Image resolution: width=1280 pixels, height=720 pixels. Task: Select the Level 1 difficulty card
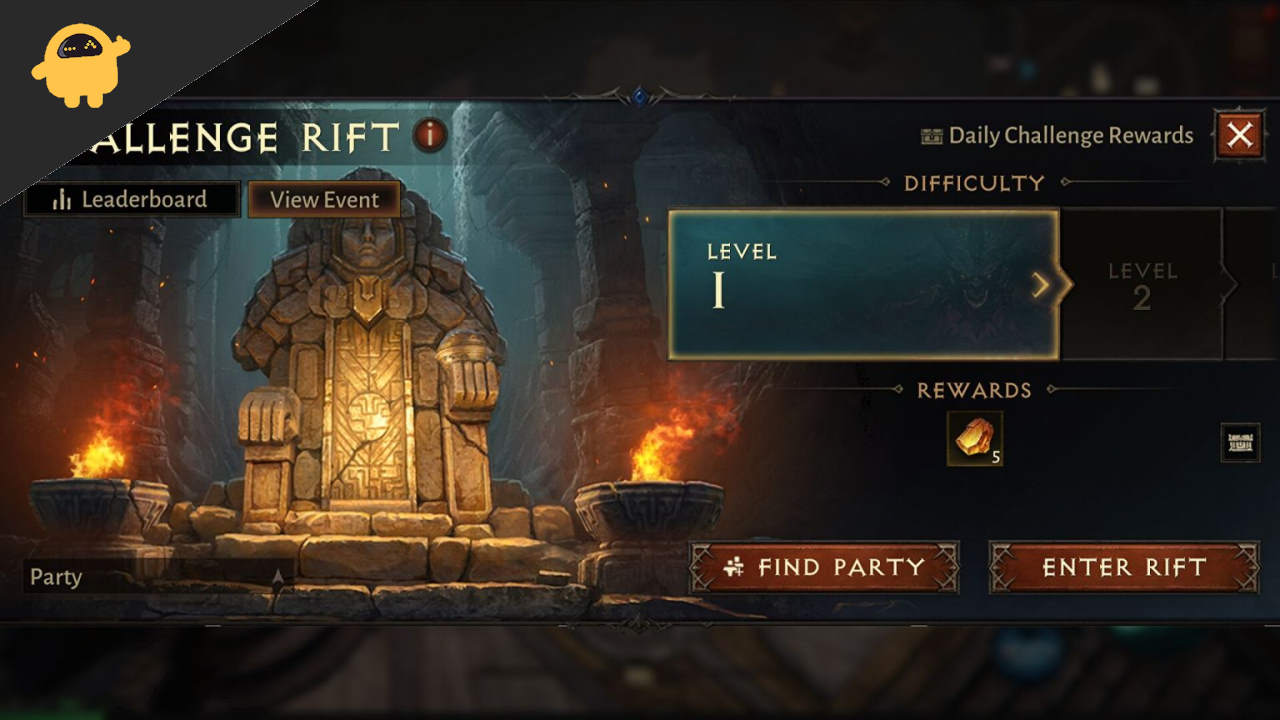pyautogui.click(x=864, y=284)
